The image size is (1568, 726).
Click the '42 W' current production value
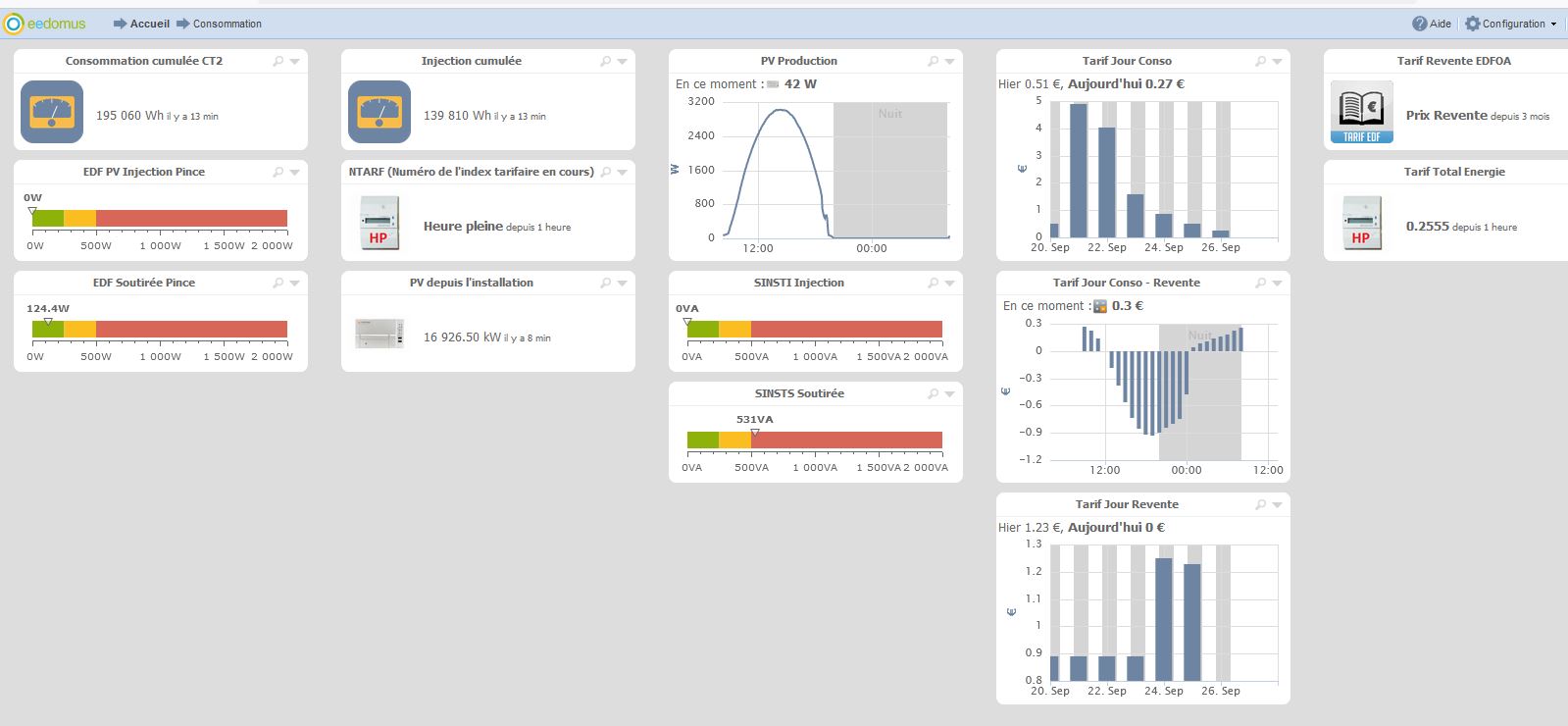point(800,84)
